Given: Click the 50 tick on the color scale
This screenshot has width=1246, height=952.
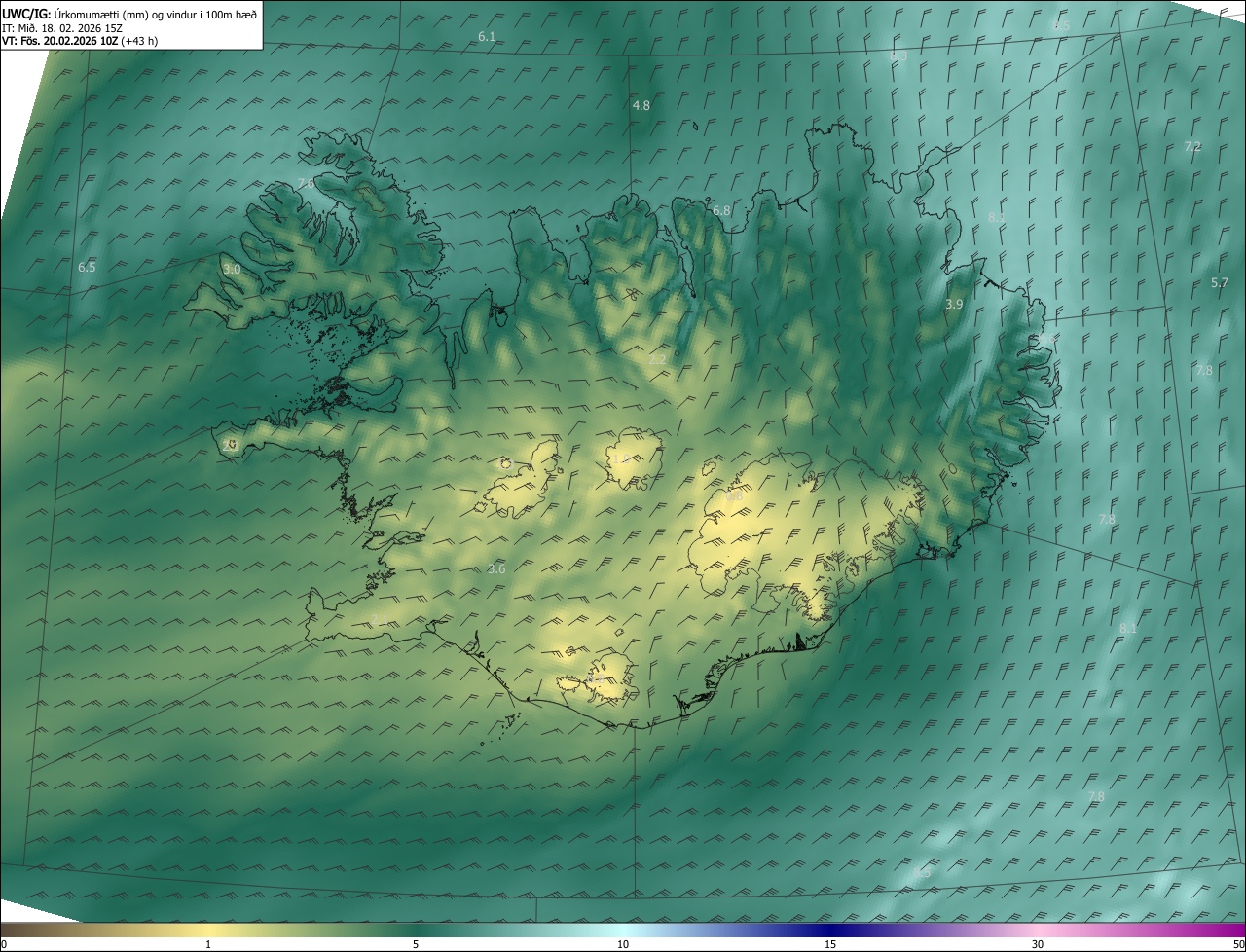Looking at the screenshot, I should [1238, 944].
